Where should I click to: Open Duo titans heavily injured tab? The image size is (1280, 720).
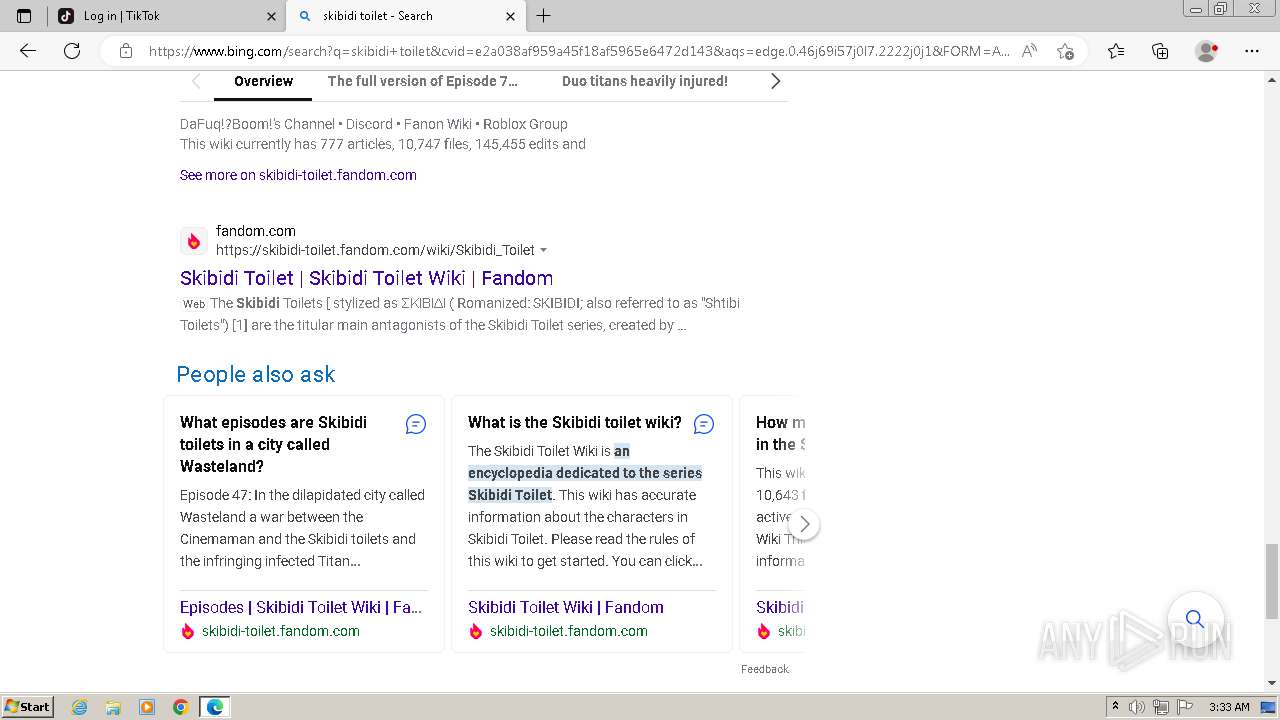pos(645,81)
